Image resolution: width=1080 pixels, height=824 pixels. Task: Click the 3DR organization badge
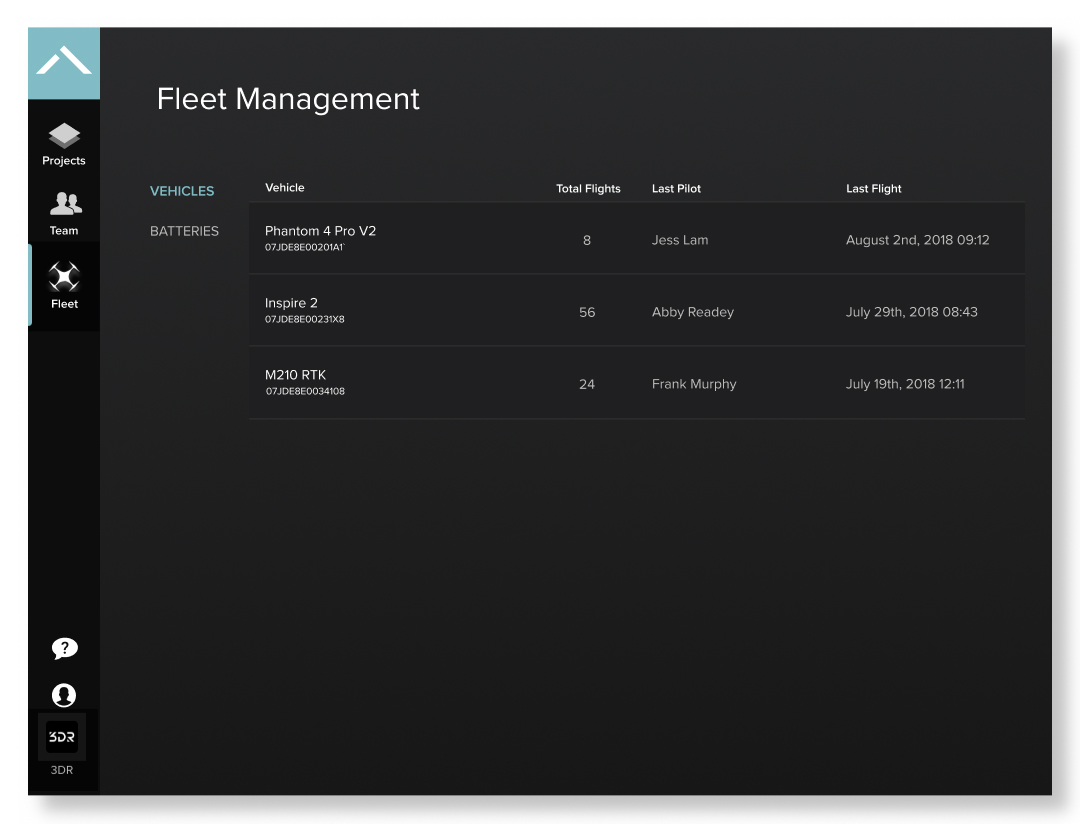coord(62,737)
